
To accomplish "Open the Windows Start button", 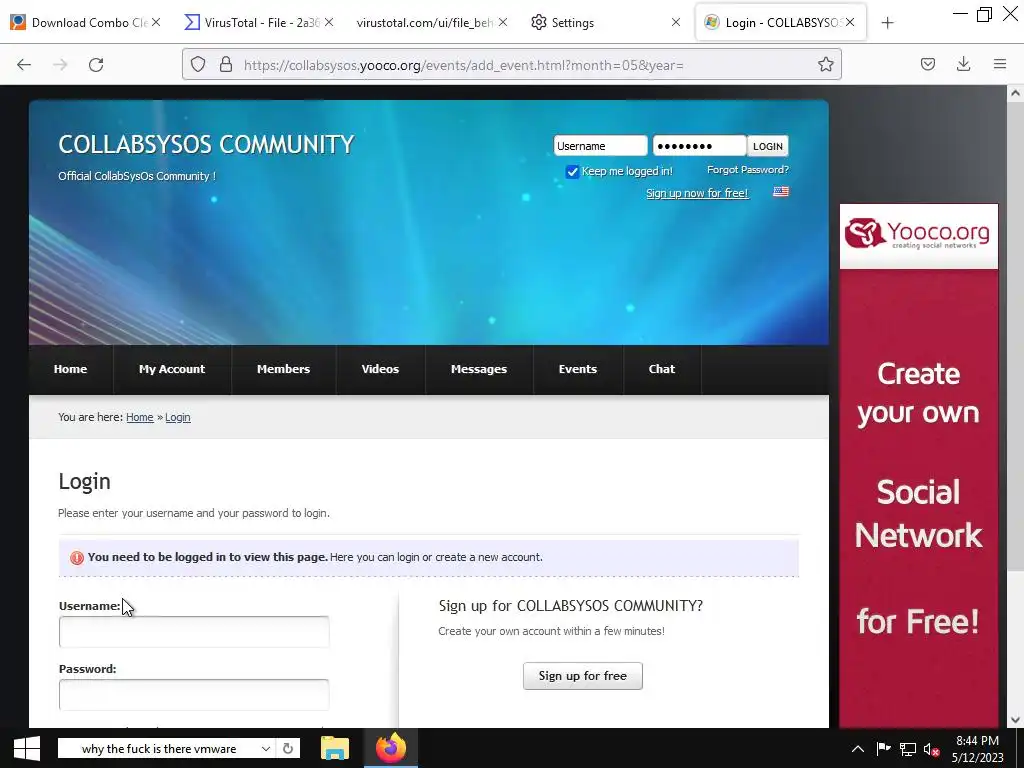I will 27,748.
